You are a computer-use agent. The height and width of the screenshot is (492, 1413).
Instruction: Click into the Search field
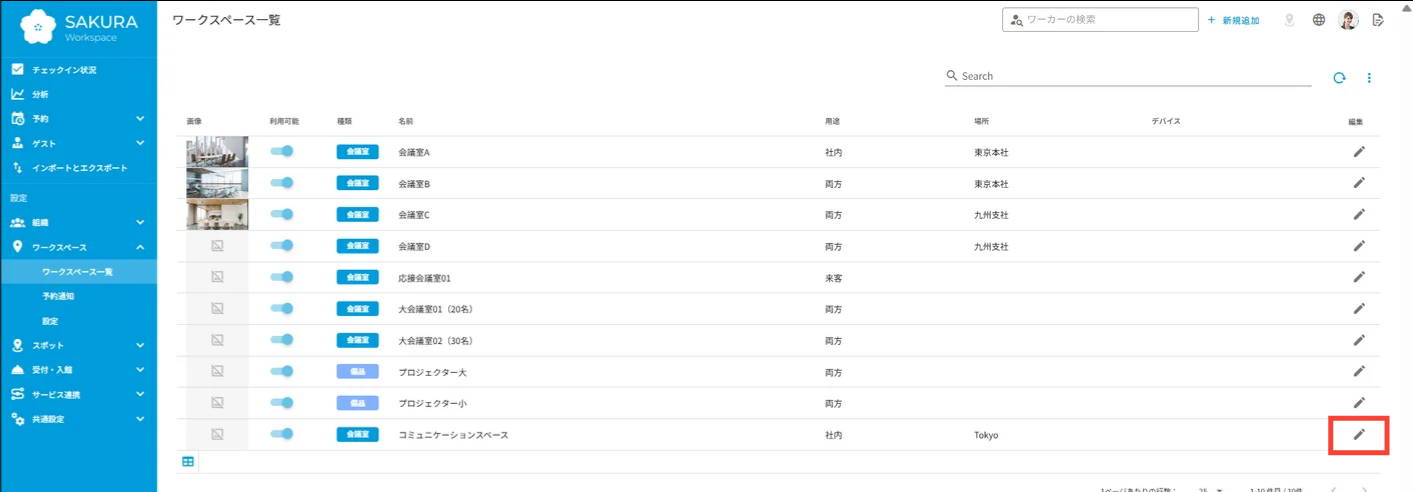(x=1128, y=76)
